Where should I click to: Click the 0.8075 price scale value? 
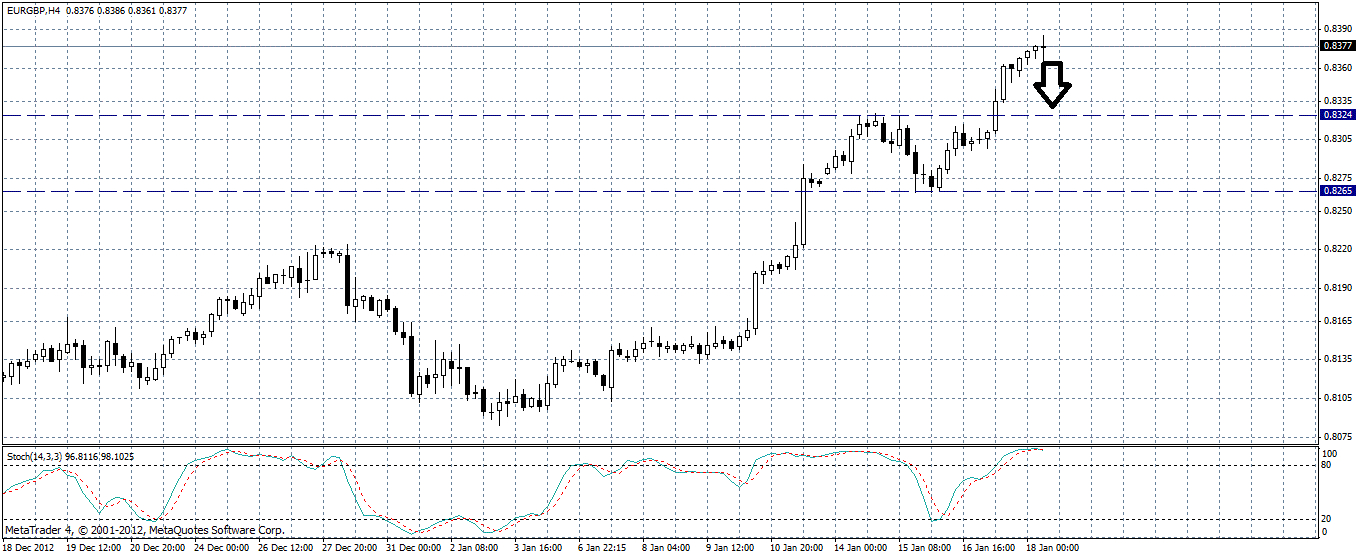[1338, 436]
